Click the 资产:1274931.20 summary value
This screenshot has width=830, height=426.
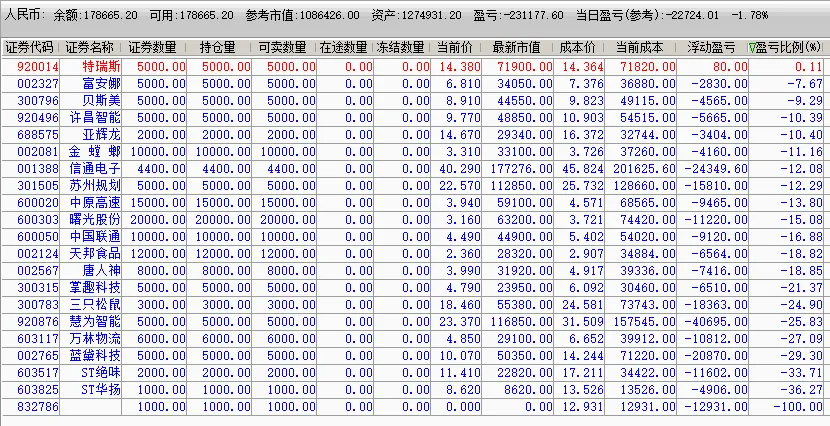click(417, 15)
